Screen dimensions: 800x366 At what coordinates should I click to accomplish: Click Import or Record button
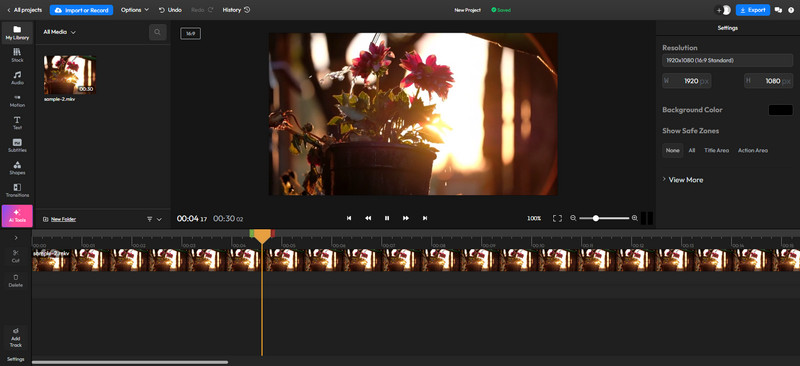82,10
